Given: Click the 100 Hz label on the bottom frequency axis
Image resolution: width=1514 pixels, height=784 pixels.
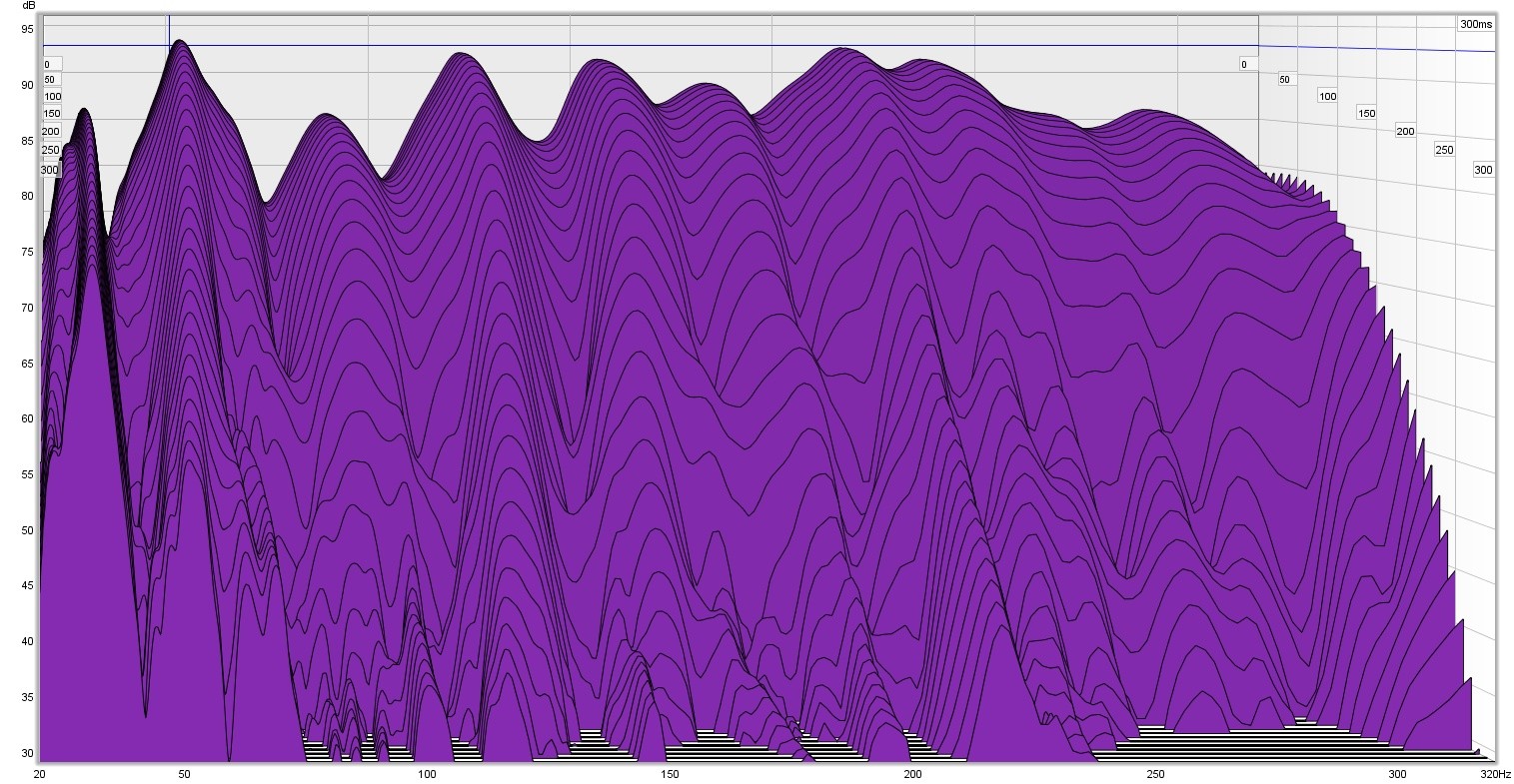Looking at the screenshot, I should pos(427,774).
